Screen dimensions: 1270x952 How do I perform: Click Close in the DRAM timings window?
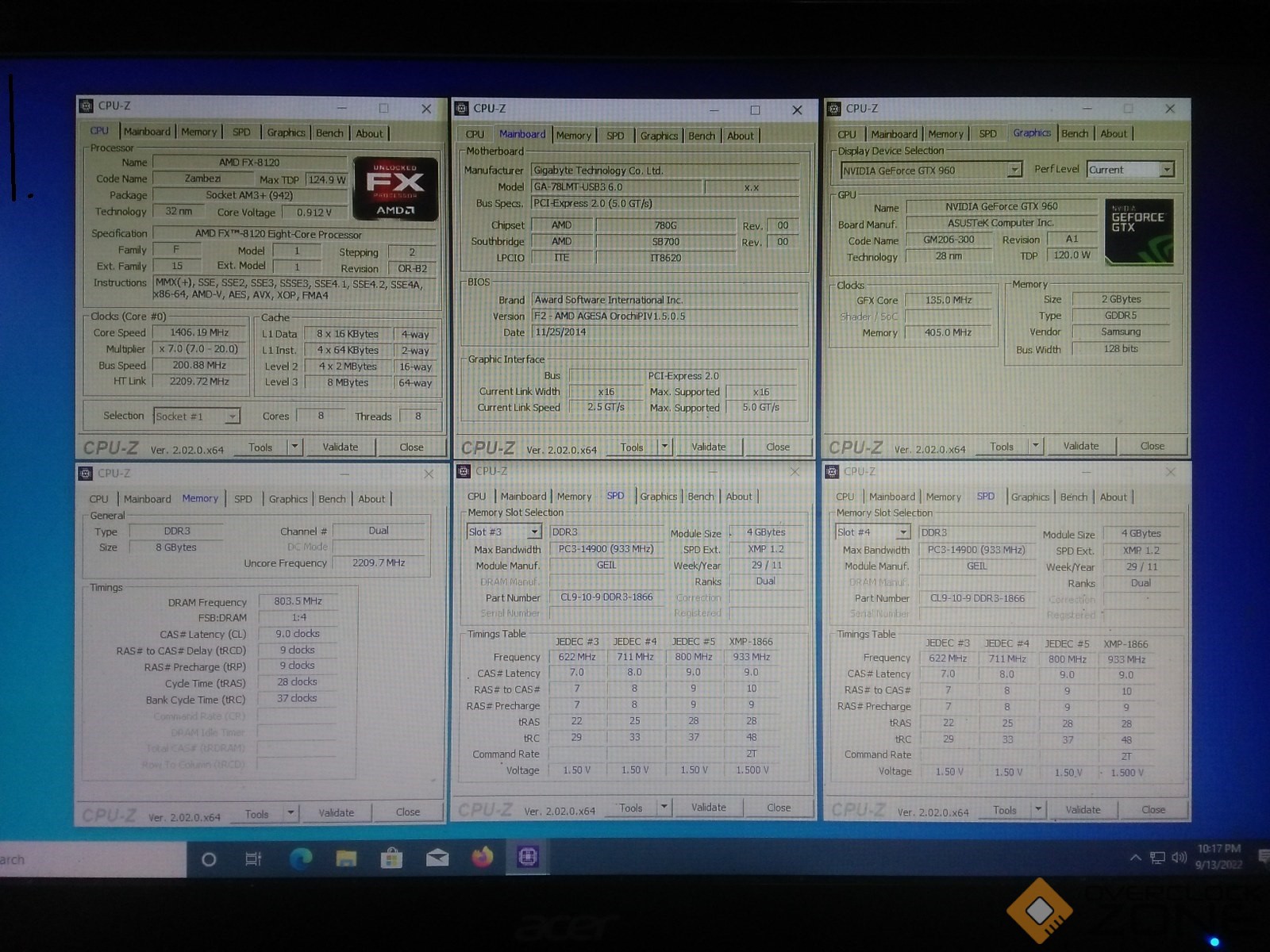408,812
